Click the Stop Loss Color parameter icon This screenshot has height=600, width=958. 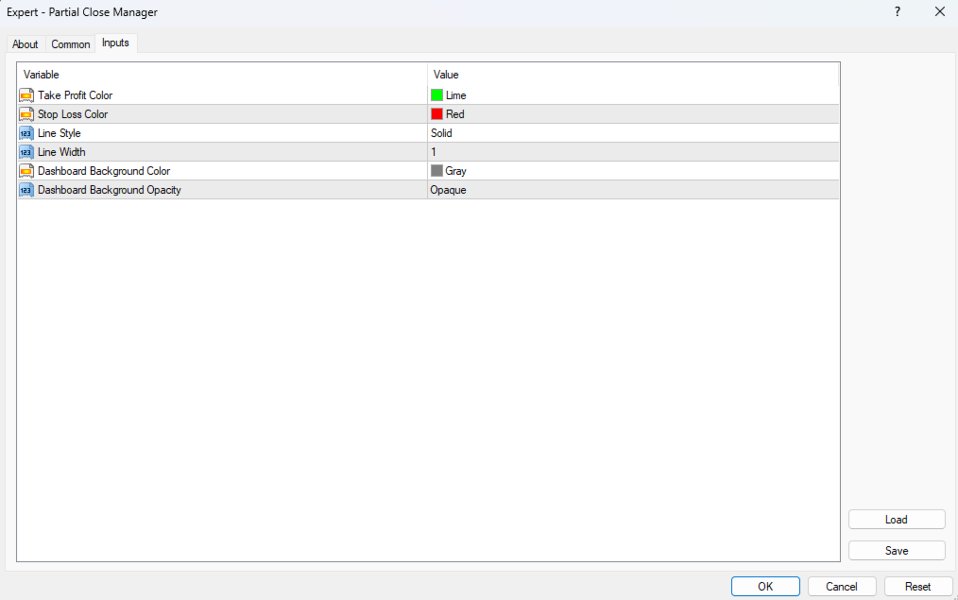pos(26,113)
